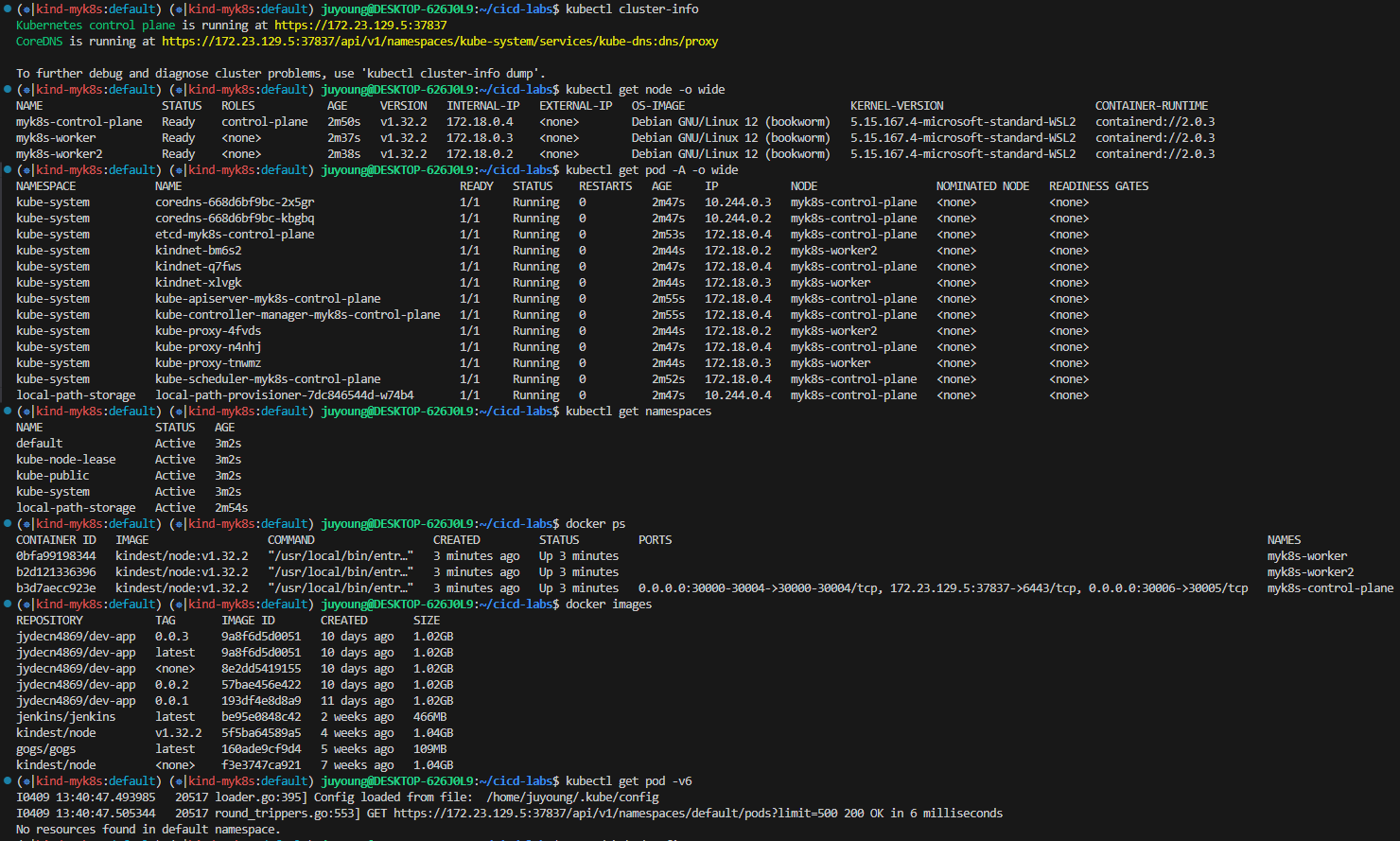Screen dimensions: 1400x841
Task: Click the decoration dot beside kubectl get pod -A
Action: coord(8,170)
